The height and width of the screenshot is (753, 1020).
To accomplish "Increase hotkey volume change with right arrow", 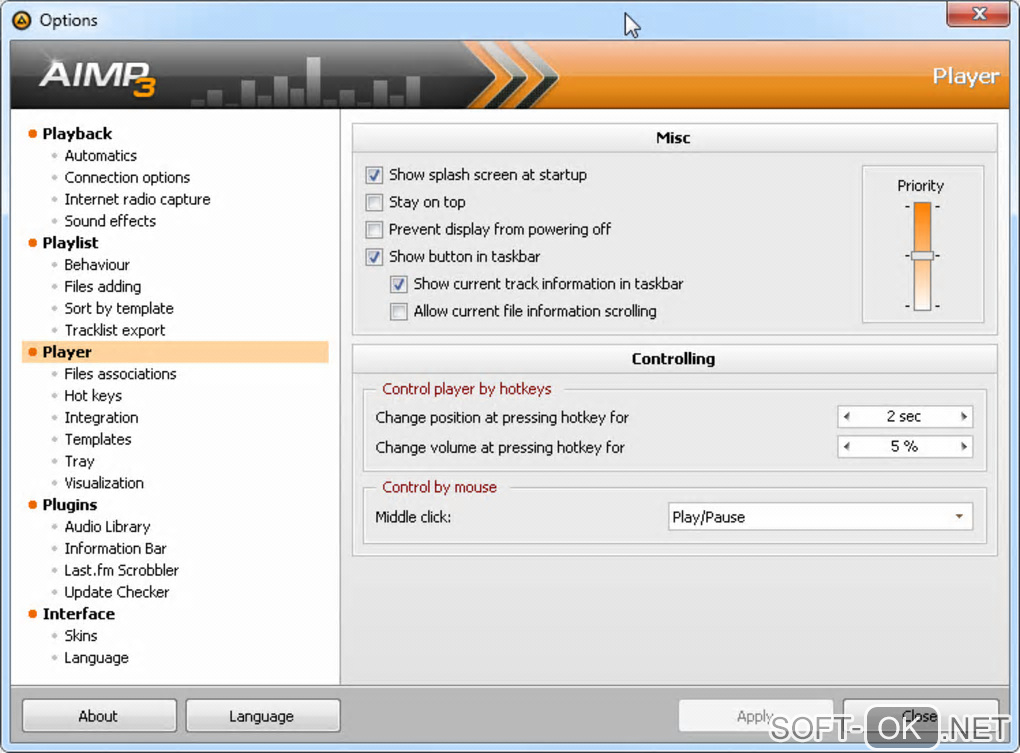I will (964, 446).
